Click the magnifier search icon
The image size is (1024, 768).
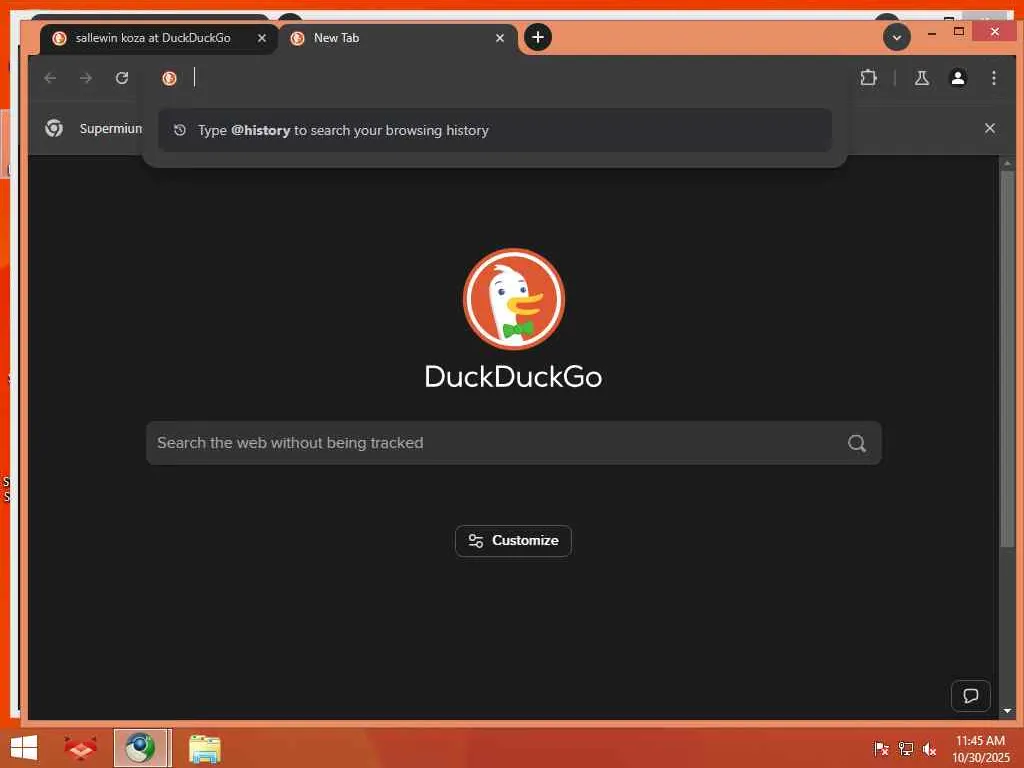tap(857, 443)
